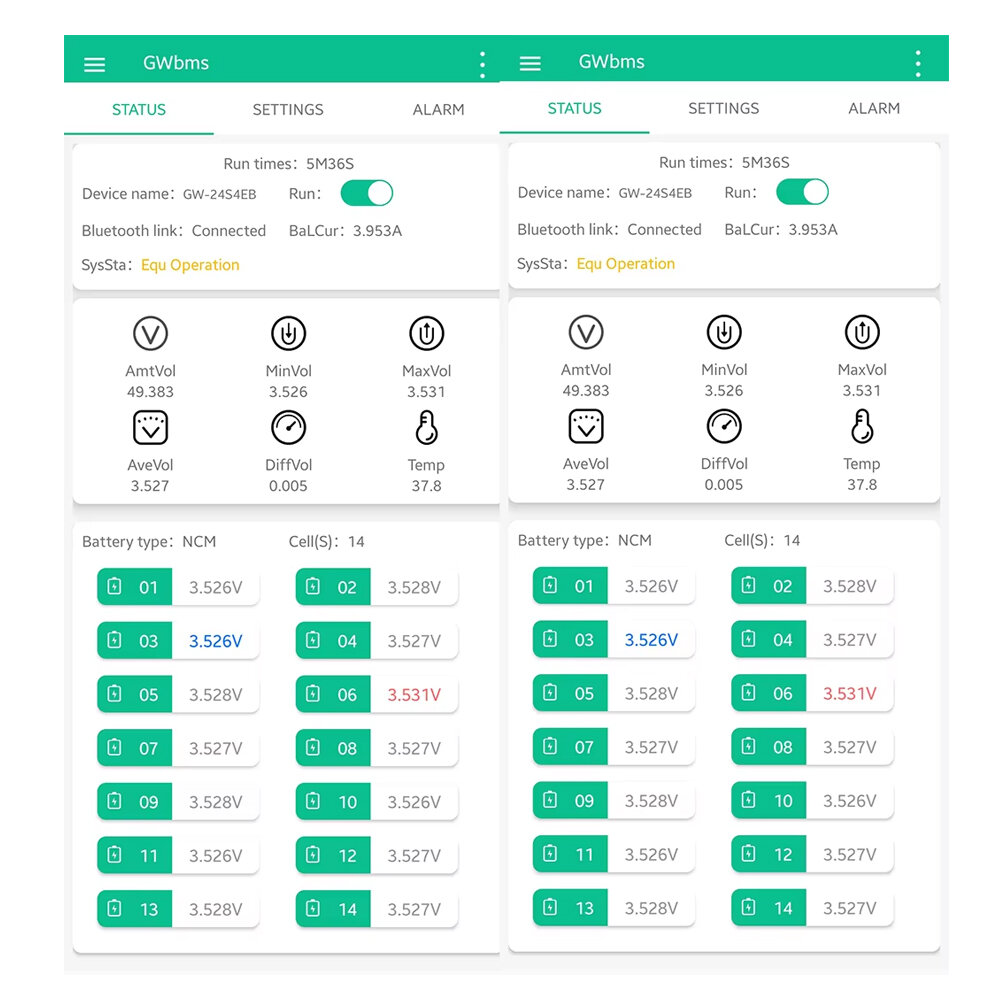1000x1000 pixels.
Task: Select cell 06 red voltage 3.531V, left screen
Action: (414, 695)
